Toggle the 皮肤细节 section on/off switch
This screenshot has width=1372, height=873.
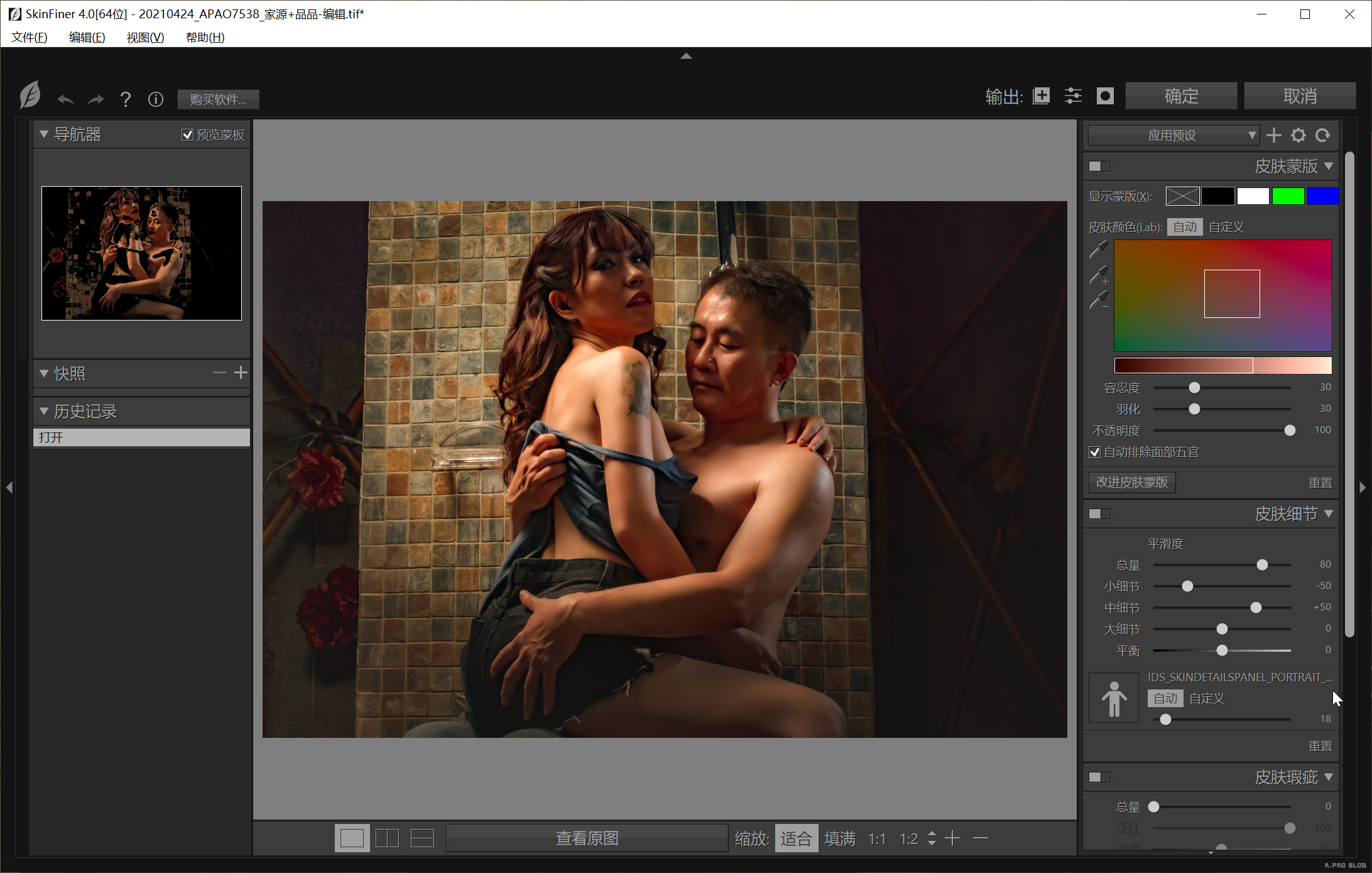pyautogui.click(x=1099, y=514)
